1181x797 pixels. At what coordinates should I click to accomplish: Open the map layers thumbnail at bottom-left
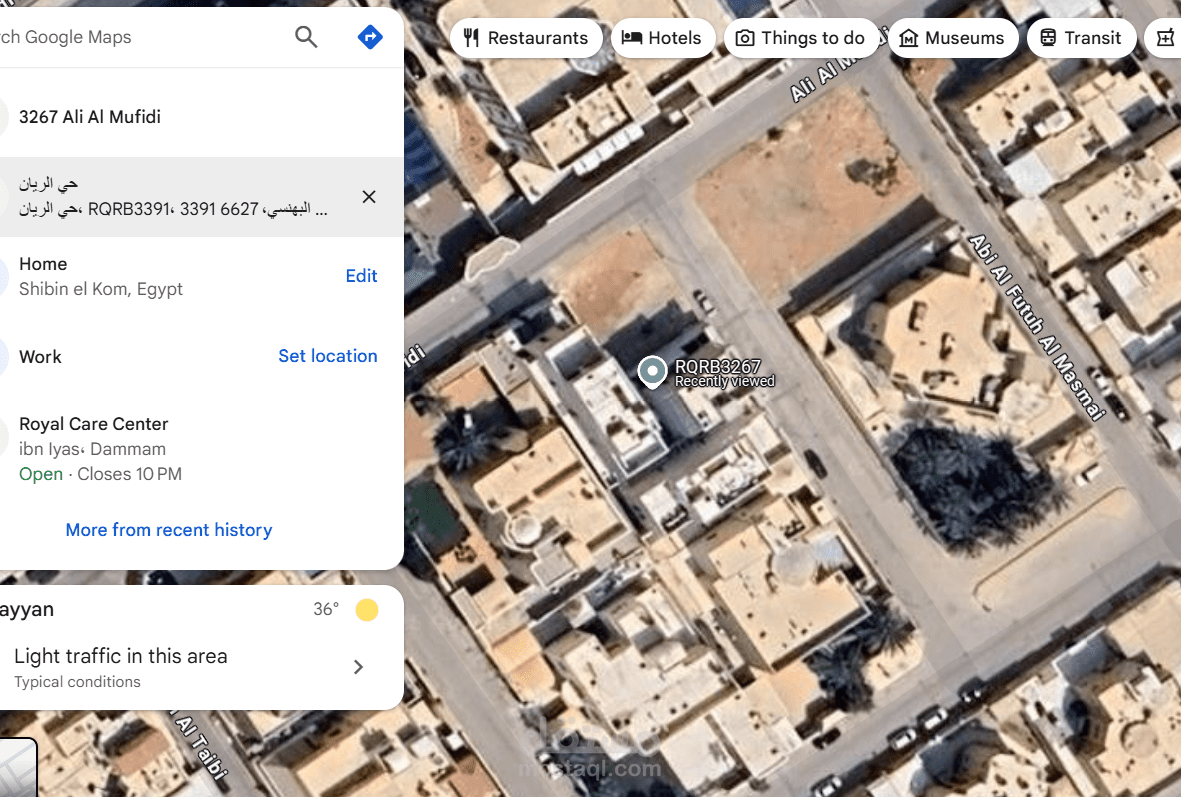coord(18,768)
